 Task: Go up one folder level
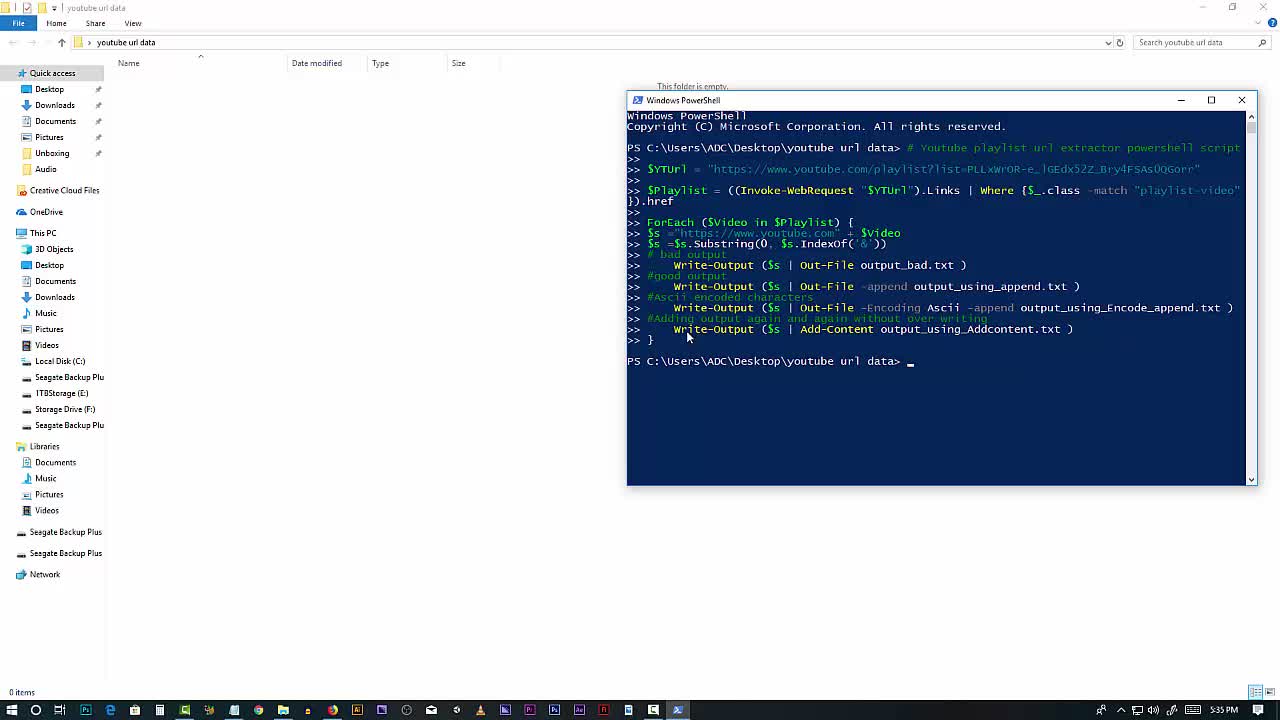coord(61,42)
